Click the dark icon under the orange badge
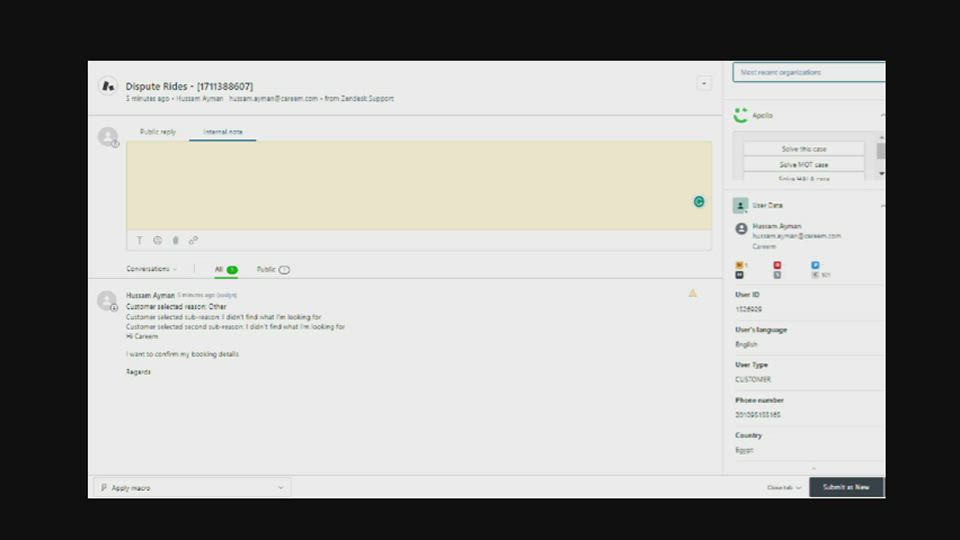 pyautogui.click(x=739, y=275)
